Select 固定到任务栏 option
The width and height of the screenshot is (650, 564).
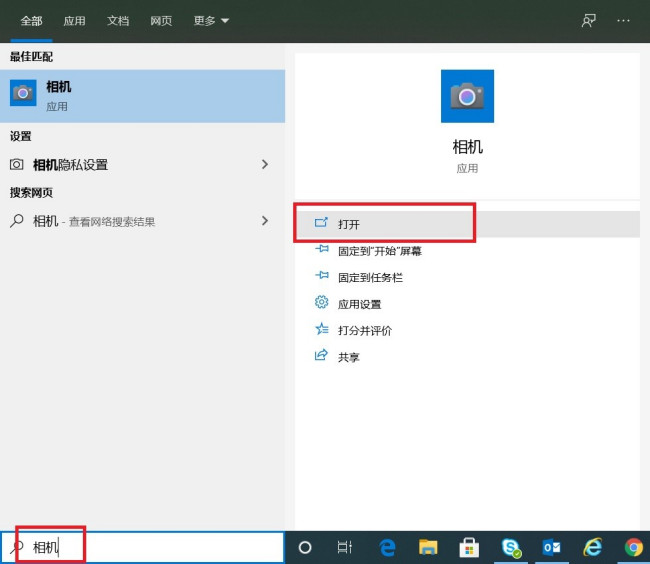tap(370, 277)
